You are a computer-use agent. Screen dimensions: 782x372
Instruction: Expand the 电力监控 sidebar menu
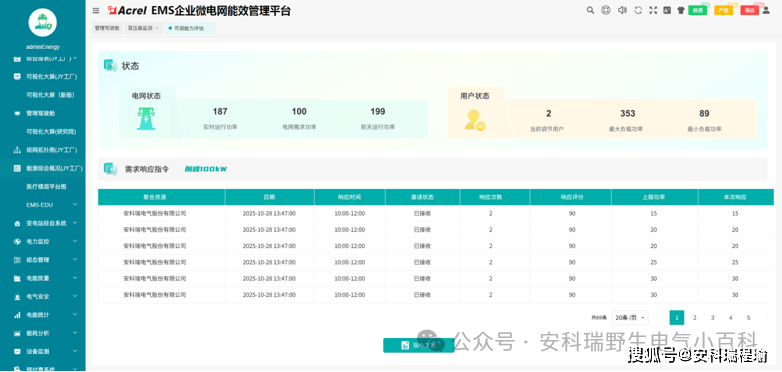(x=43, y=241)
